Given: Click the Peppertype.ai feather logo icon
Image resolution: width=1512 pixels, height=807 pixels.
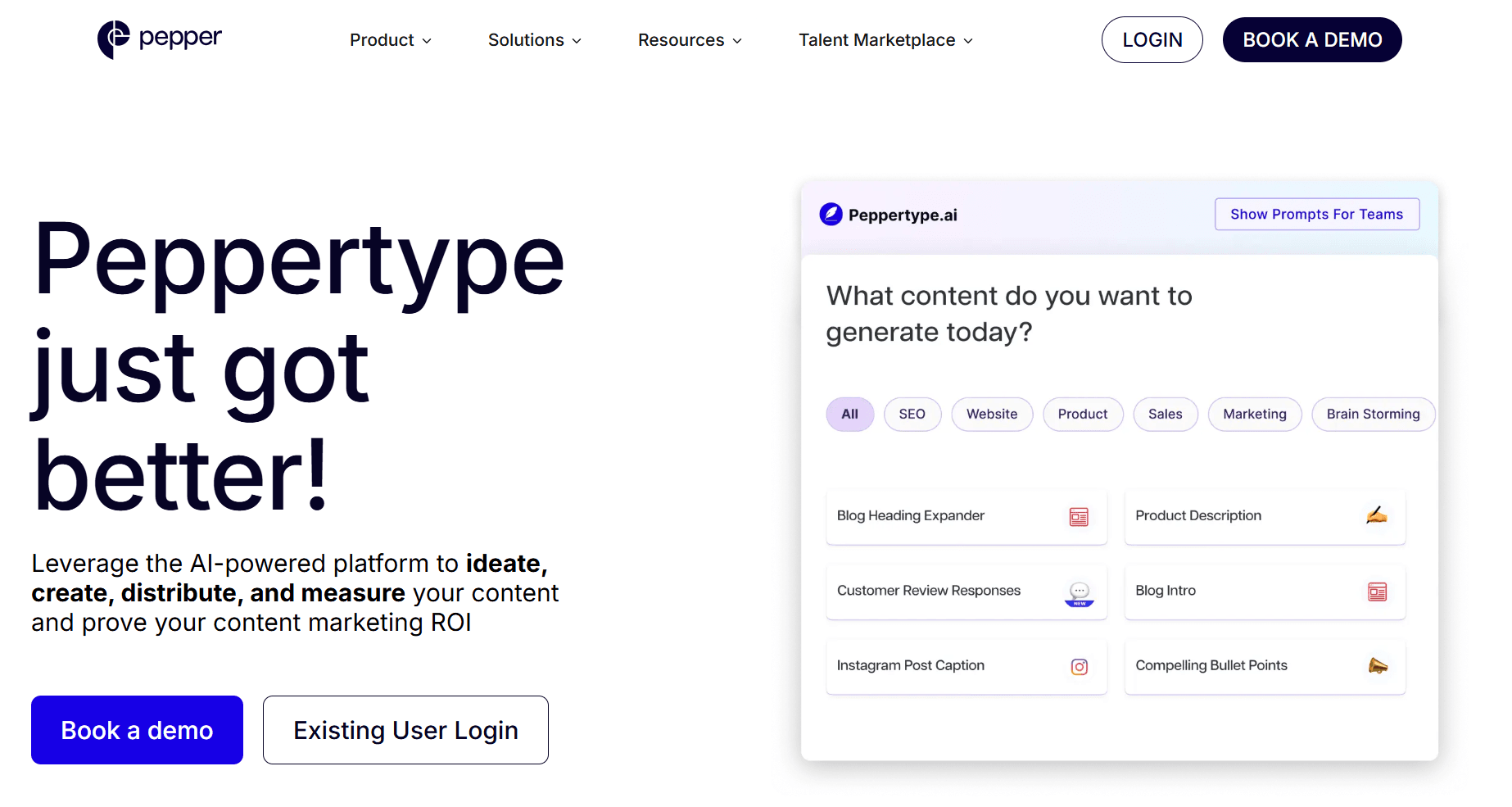Looking at the screenshot, I should tap(831, 215).
